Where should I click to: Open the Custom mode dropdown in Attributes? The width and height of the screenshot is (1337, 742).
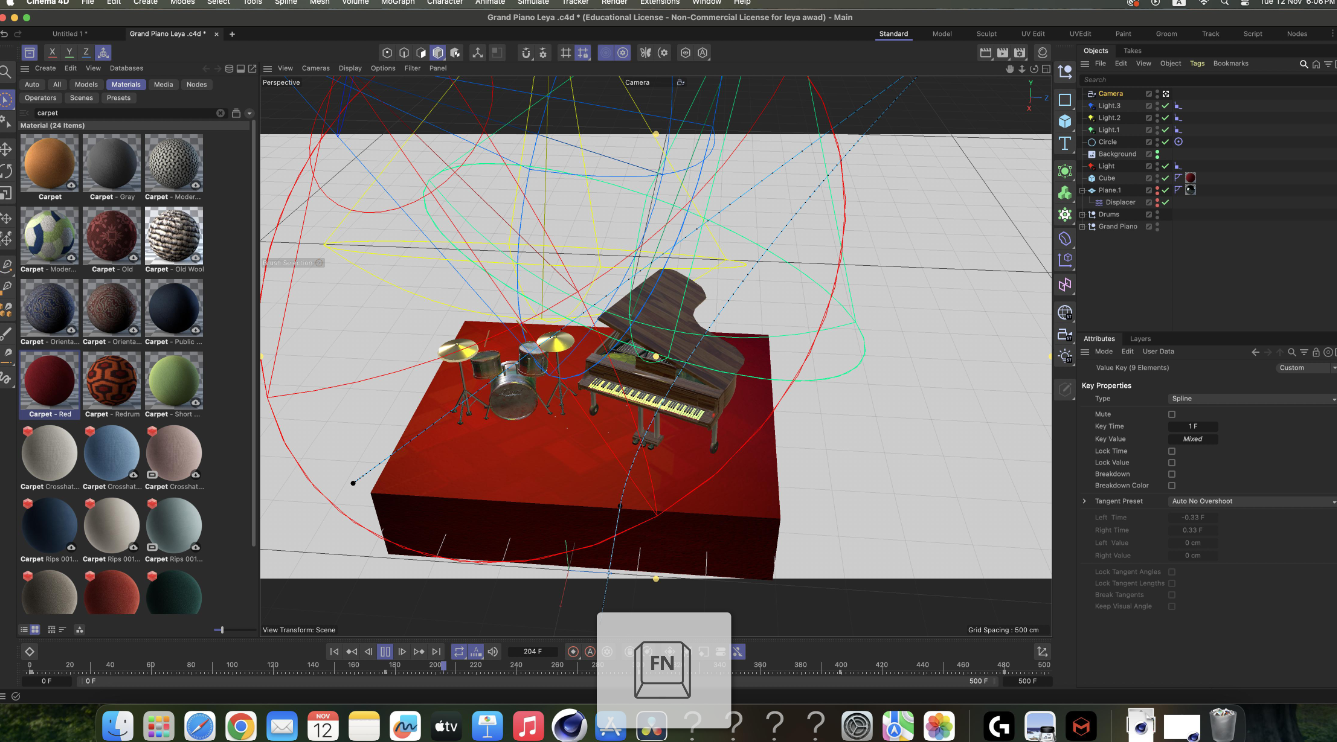point(1305,367)
